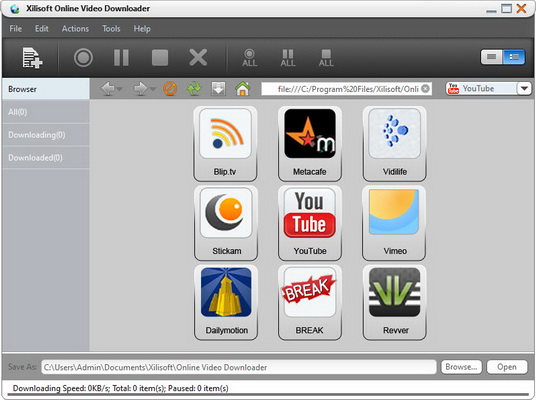
Task: Click the New Download add-task icon
Action: click(x=32, y=58)
